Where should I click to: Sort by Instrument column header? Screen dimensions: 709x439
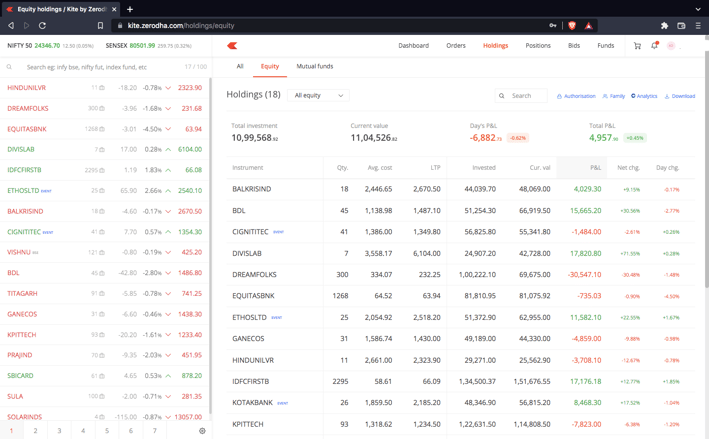247,168
